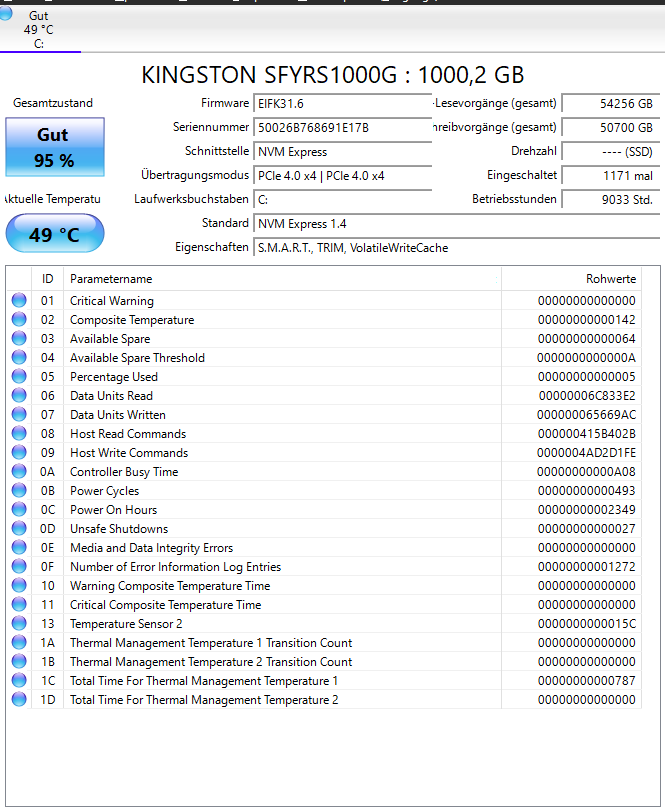The image size is (665, 810).
Task: Select the Controller Busy Time parameter name
Action: pyautogui.click(x=124, y=472)
